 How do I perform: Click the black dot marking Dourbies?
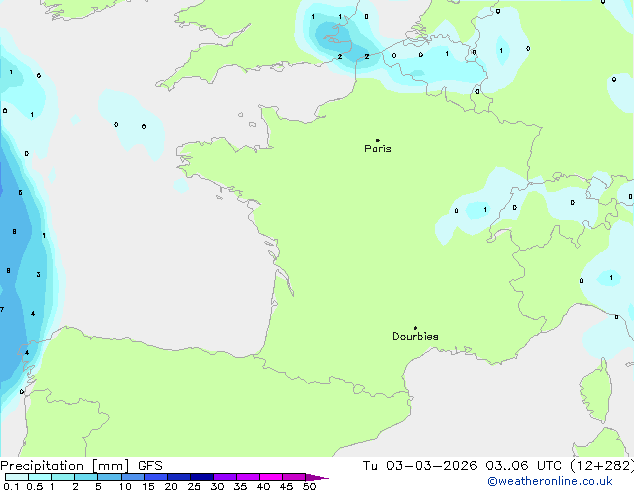tap(415, 328)
